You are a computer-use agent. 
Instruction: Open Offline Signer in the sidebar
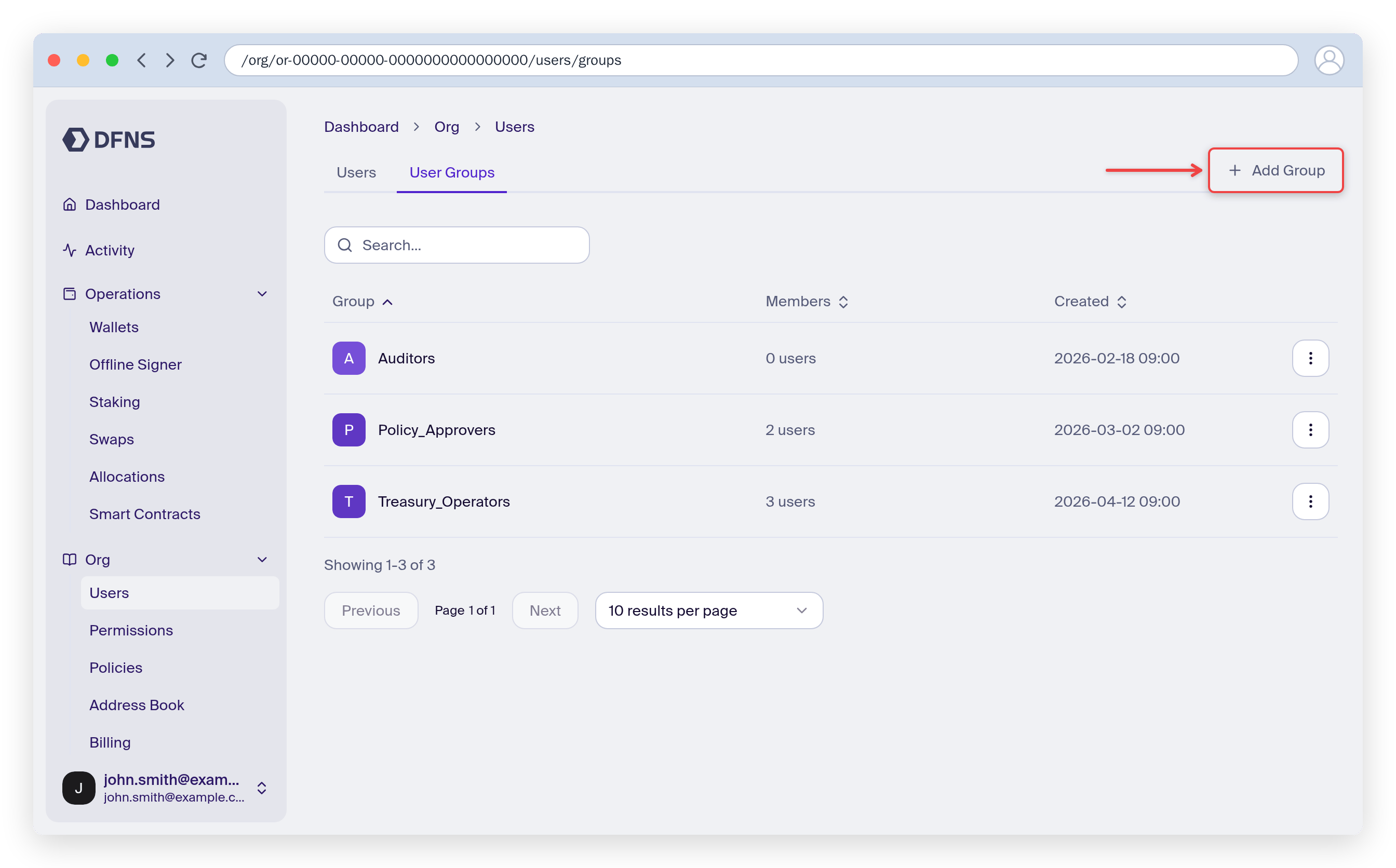[136, 364]
